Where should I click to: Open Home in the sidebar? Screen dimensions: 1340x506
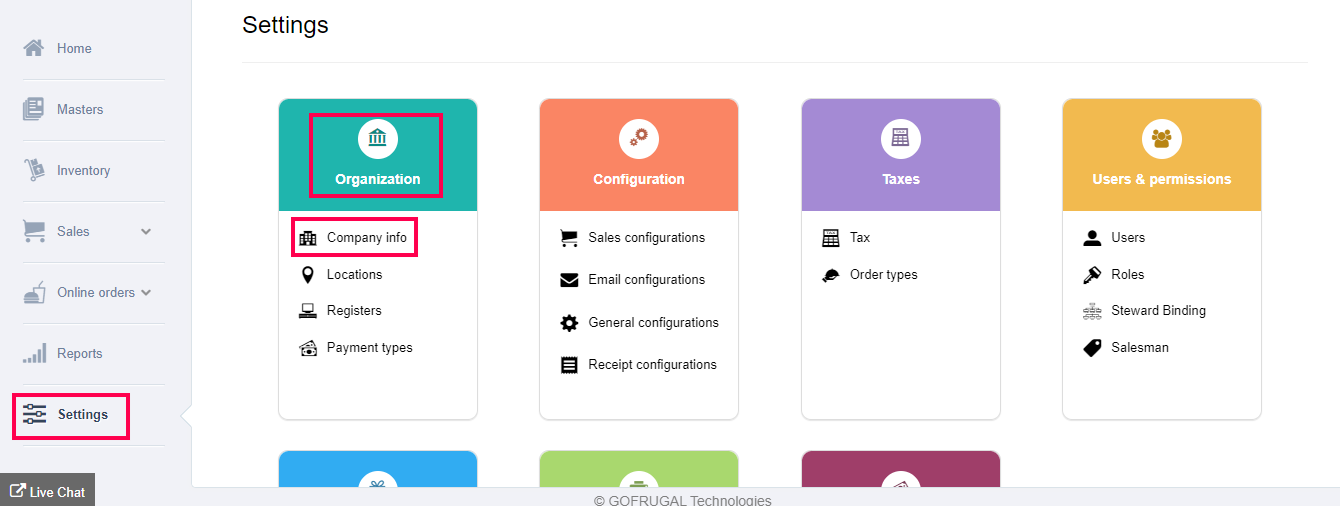(74, 49)
